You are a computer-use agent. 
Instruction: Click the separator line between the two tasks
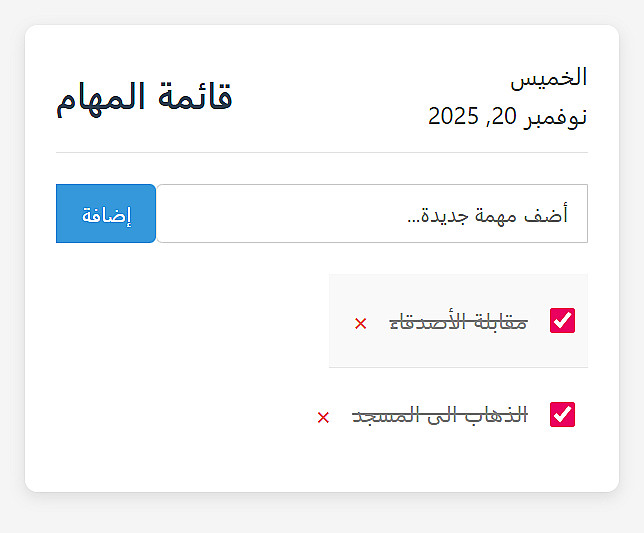[x=458, y=368]
